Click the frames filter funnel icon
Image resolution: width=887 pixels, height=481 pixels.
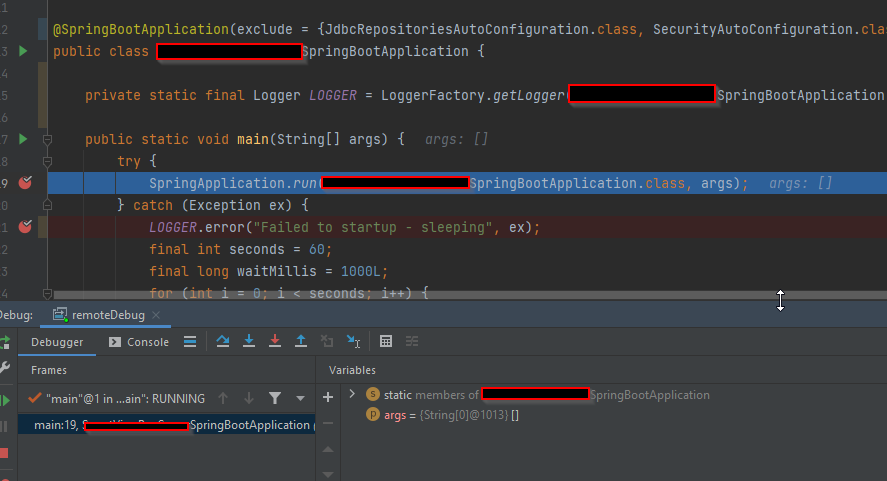click(275, 398)
